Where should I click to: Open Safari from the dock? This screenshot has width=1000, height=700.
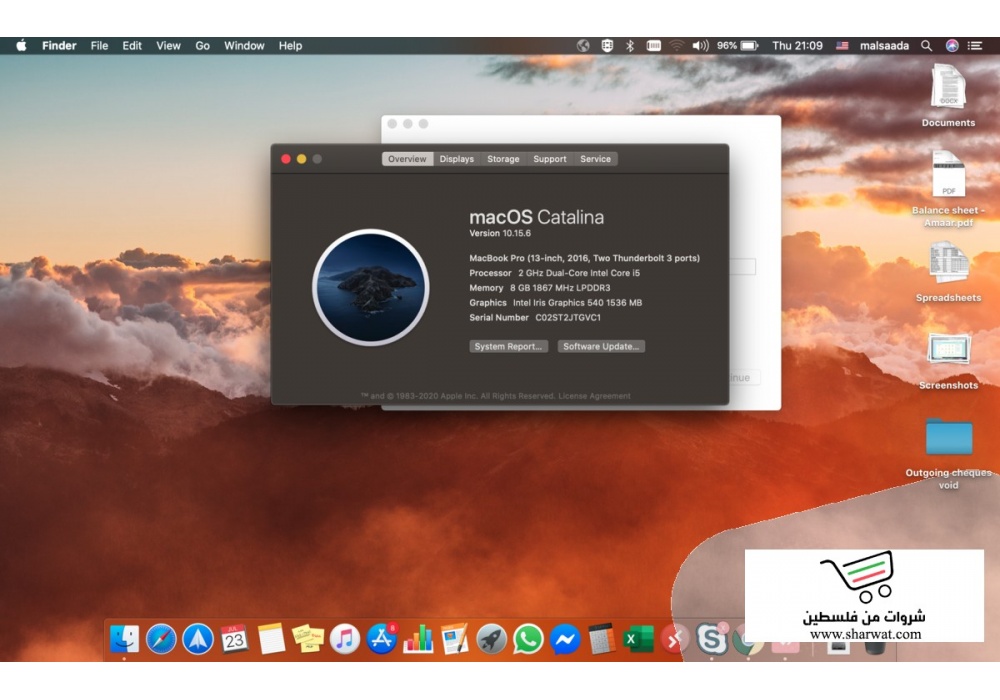[x=161, y=638]
